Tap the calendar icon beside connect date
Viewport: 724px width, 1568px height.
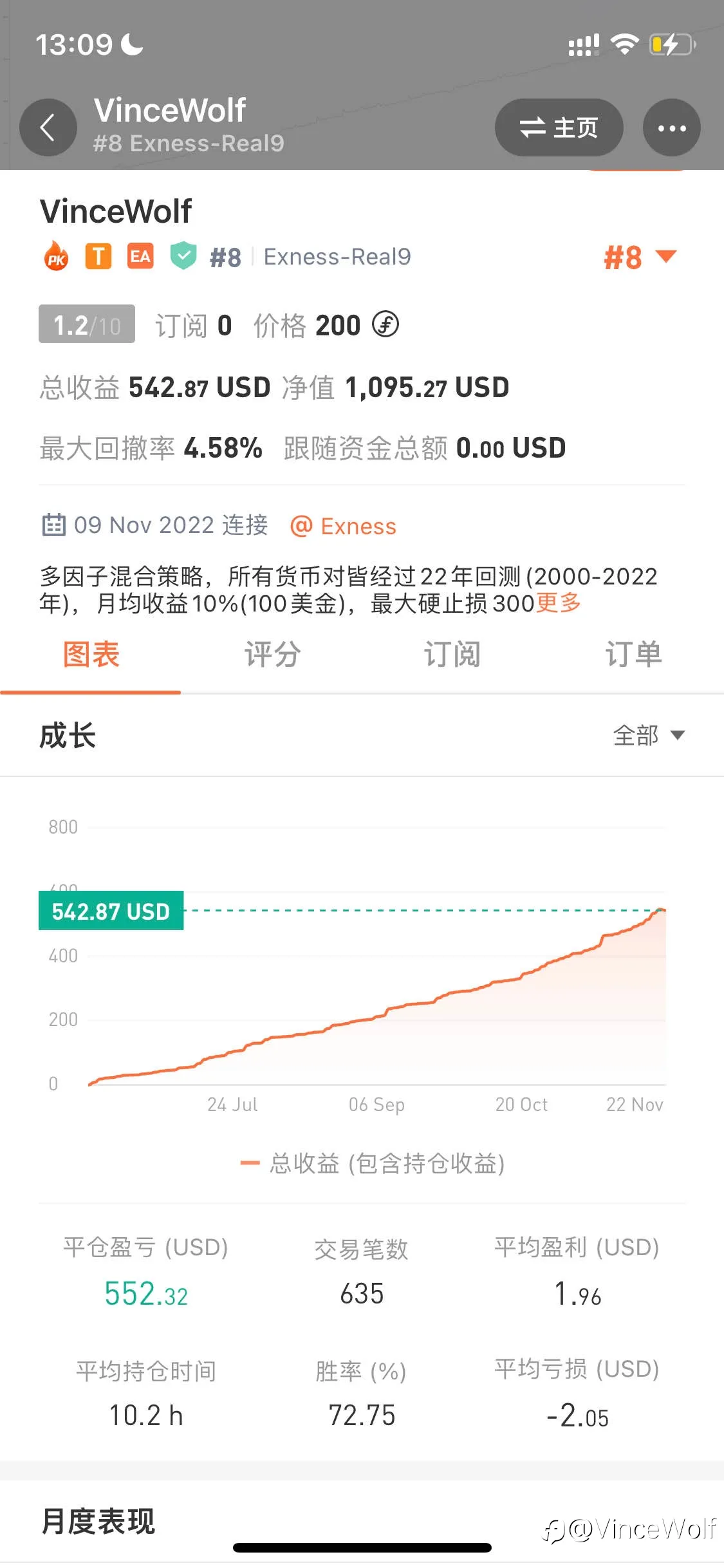click(54, 525)
